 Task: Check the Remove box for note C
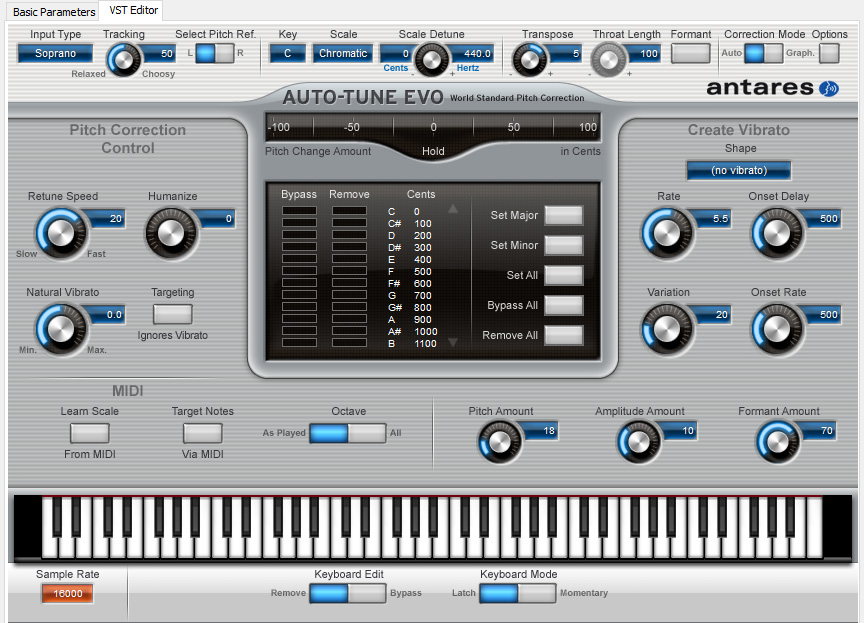click(349, 211)
